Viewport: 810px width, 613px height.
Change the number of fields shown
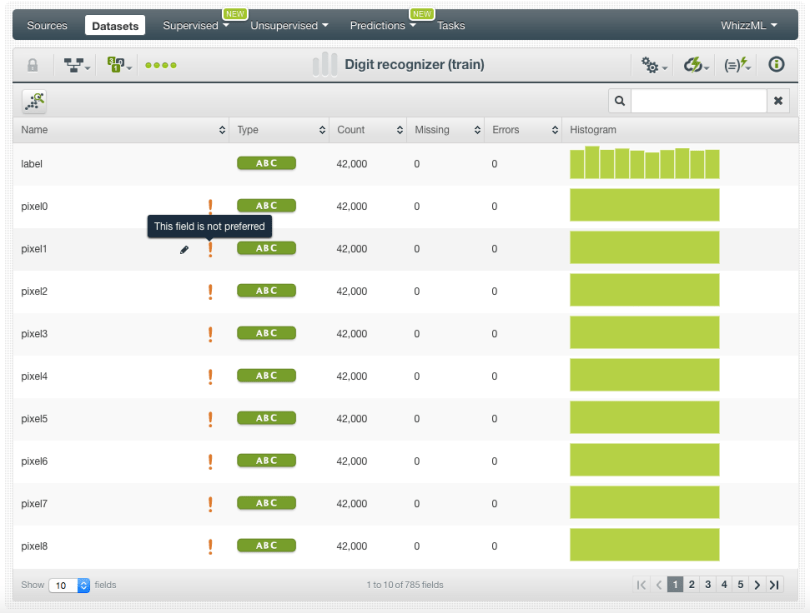(x=69, y=585)
